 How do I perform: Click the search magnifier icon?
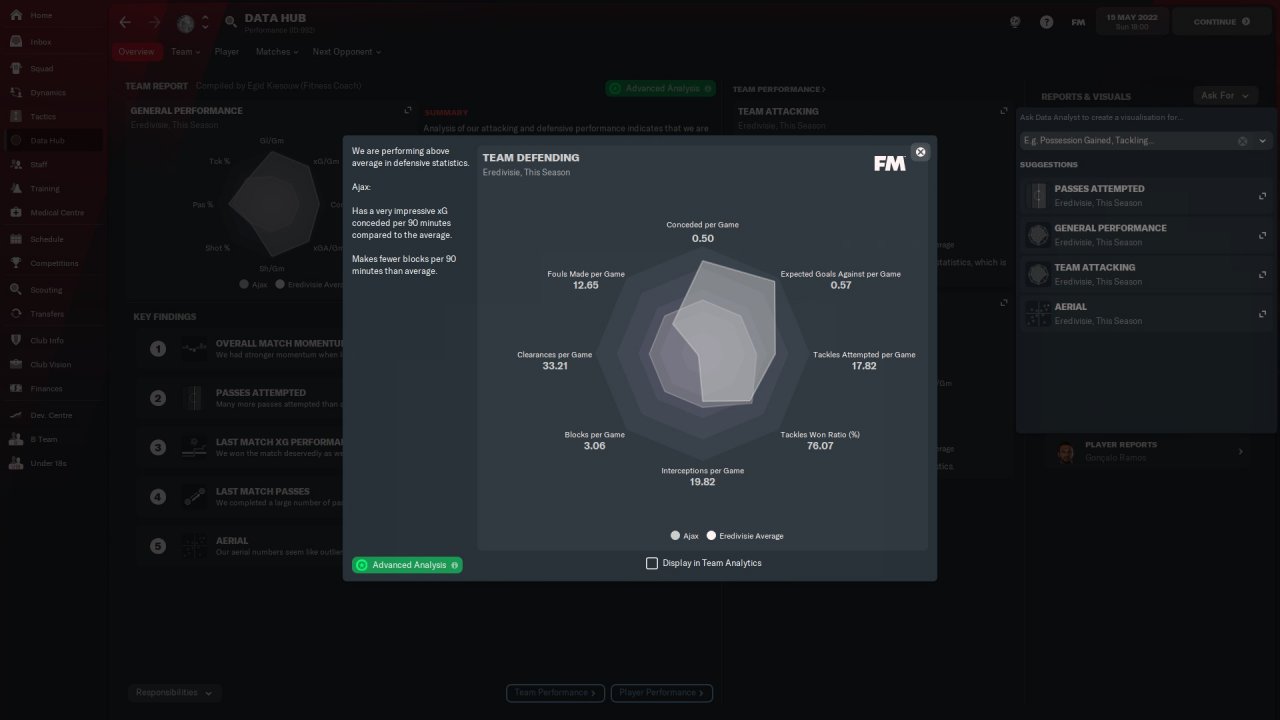(x=231, y=22)
